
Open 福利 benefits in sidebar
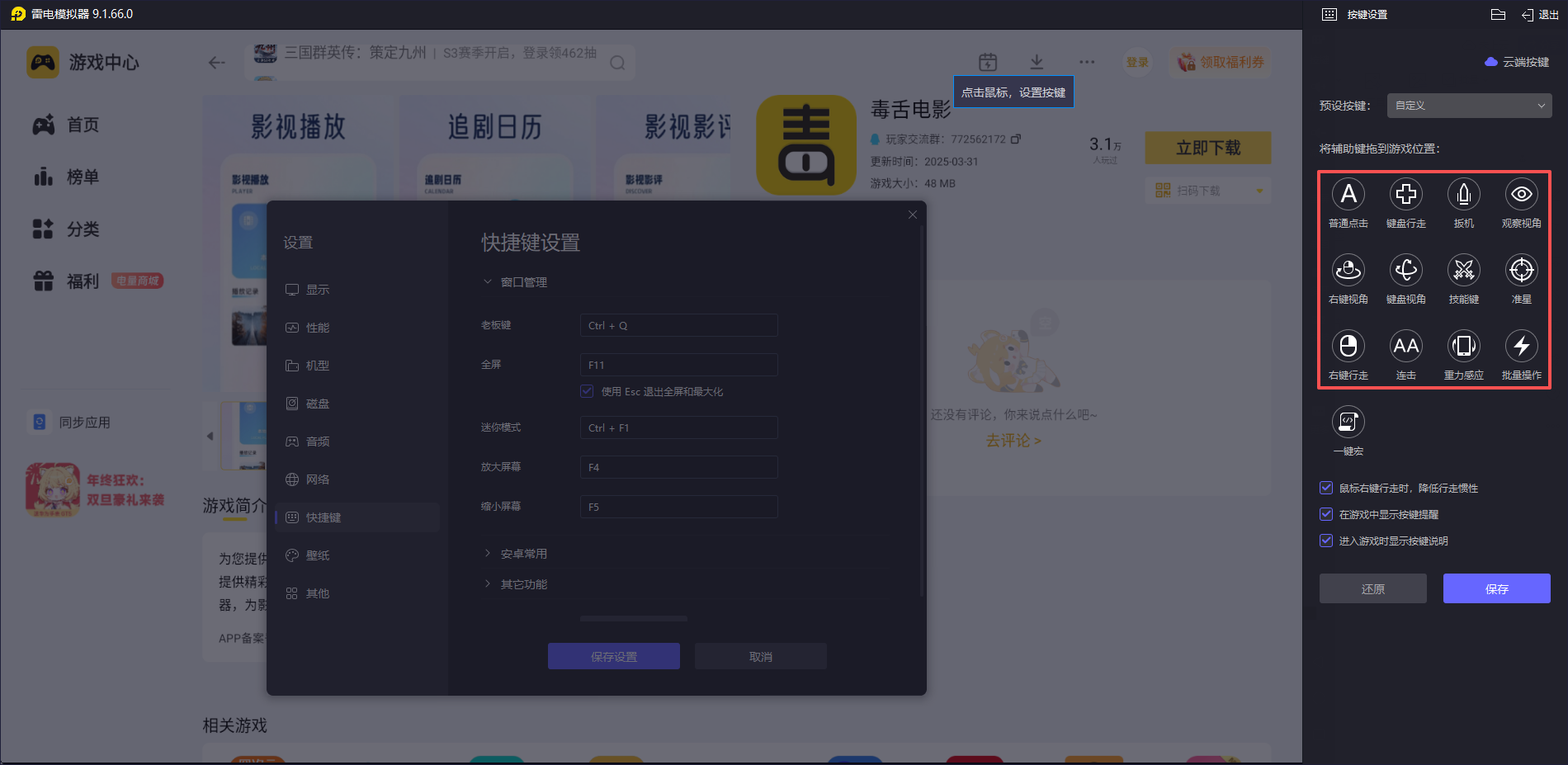(x=66, y=281)
